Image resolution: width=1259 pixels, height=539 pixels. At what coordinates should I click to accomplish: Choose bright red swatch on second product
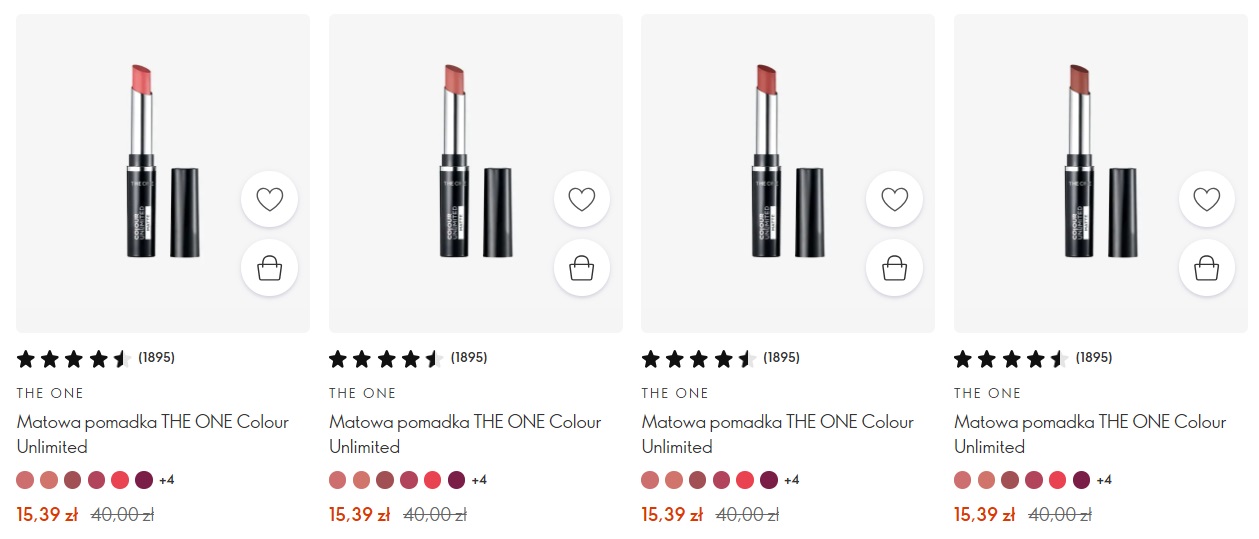(x=433, y=480)
